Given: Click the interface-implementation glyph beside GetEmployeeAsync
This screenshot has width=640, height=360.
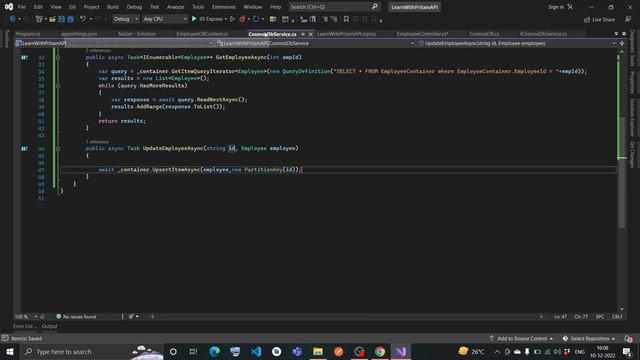Looking at the screenshot, I should pos(24,58).
